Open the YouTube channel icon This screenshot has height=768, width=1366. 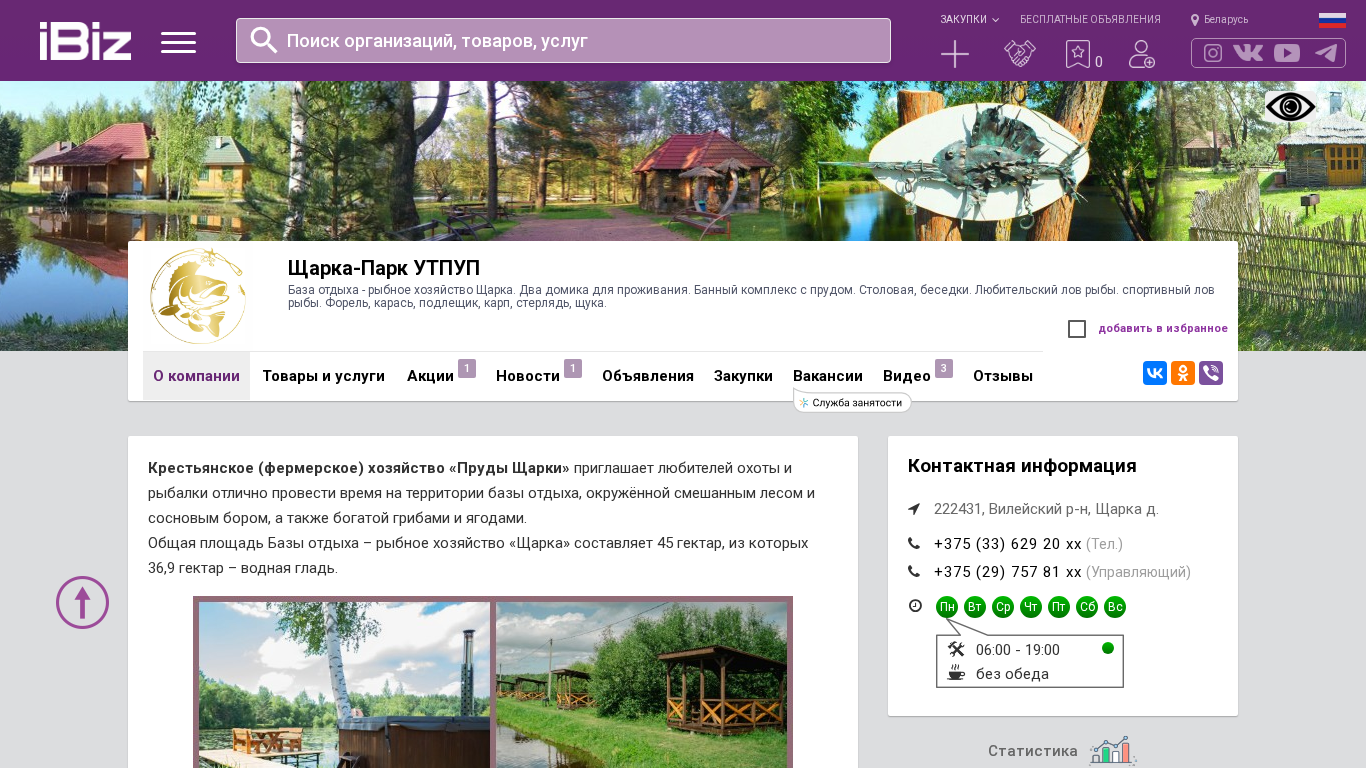1287,53
